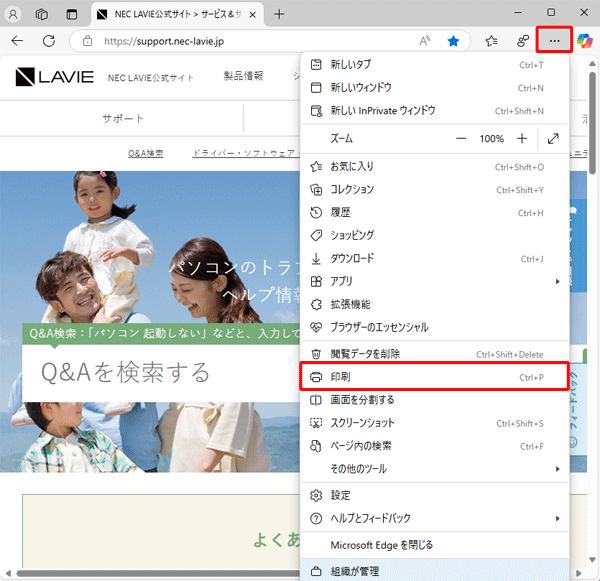Open ショッピング from the menu
Image resolution: width=600 pixels, height=581 pixels.
[x=435, y=236]
